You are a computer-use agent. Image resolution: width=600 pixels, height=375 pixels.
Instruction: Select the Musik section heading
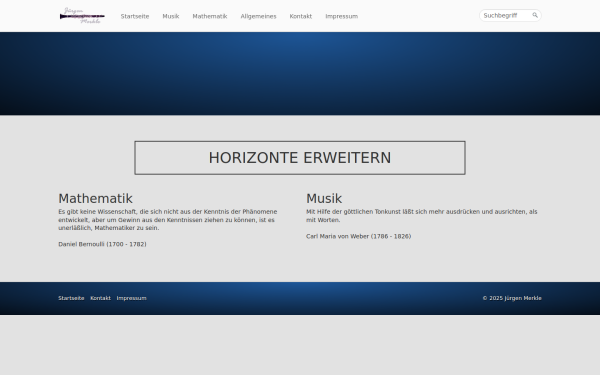324,199
